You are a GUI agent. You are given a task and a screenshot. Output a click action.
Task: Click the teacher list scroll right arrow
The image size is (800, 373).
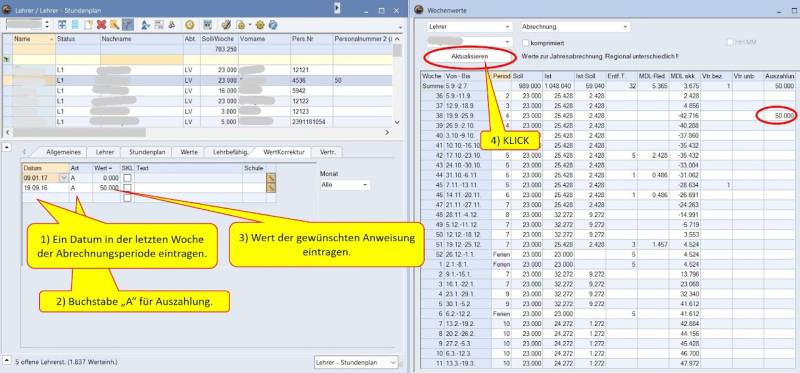pyautogui.click(x=387, y=133)
